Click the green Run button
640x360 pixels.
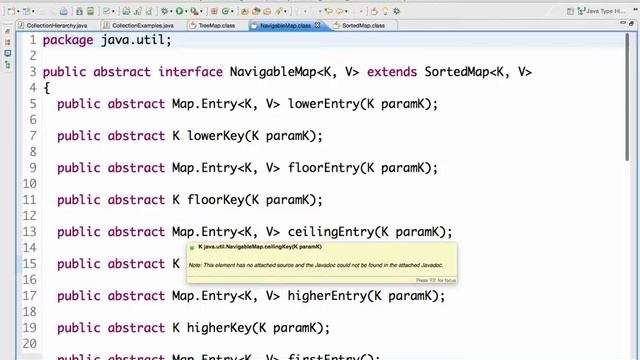[x=179, y=11]
